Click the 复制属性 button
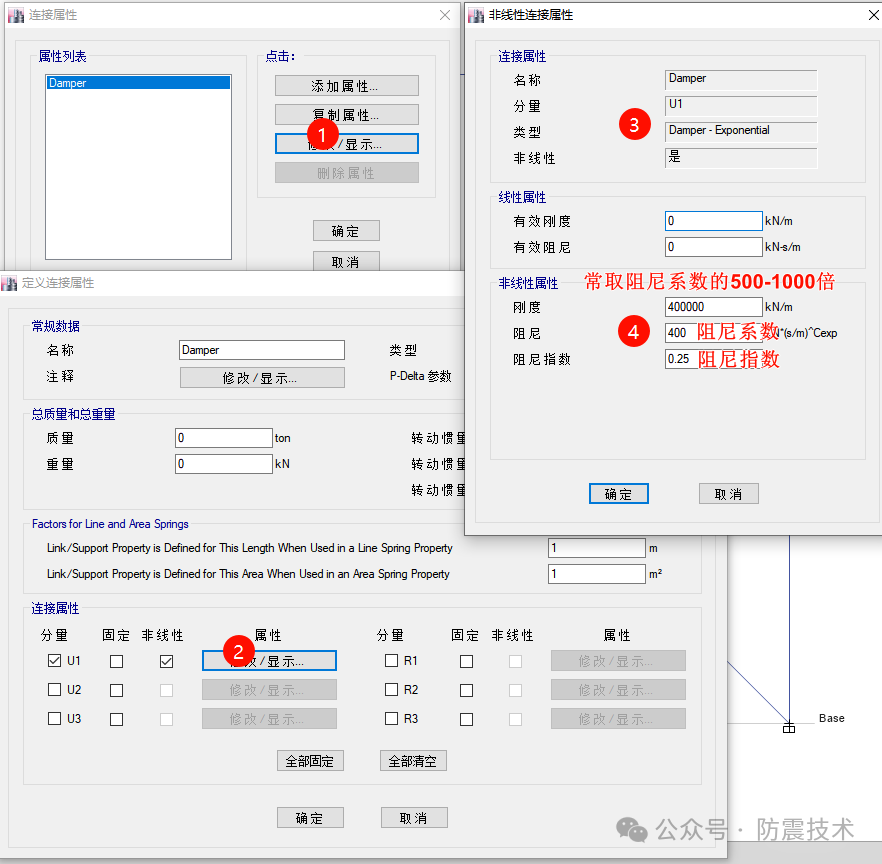882x864 pixels. 346,113
